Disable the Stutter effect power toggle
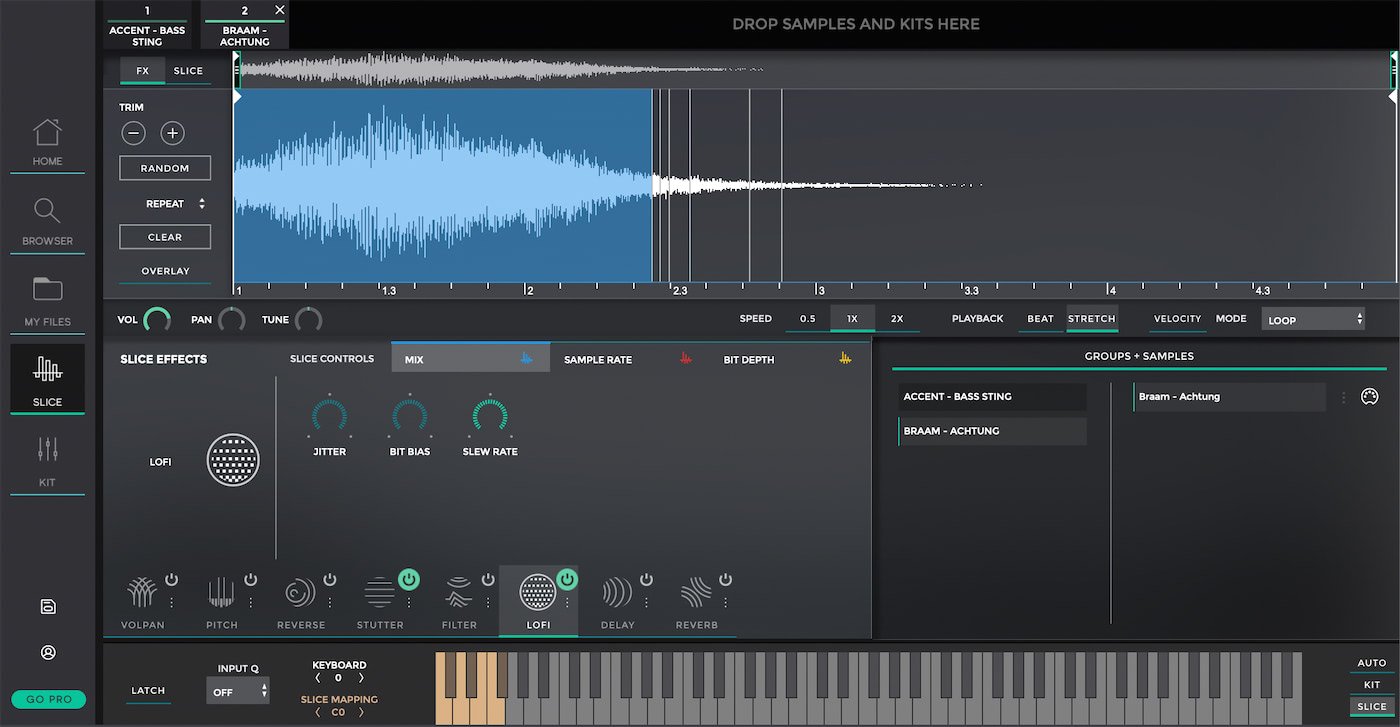This screenshot has width=1400, height=727. [409, 579]
